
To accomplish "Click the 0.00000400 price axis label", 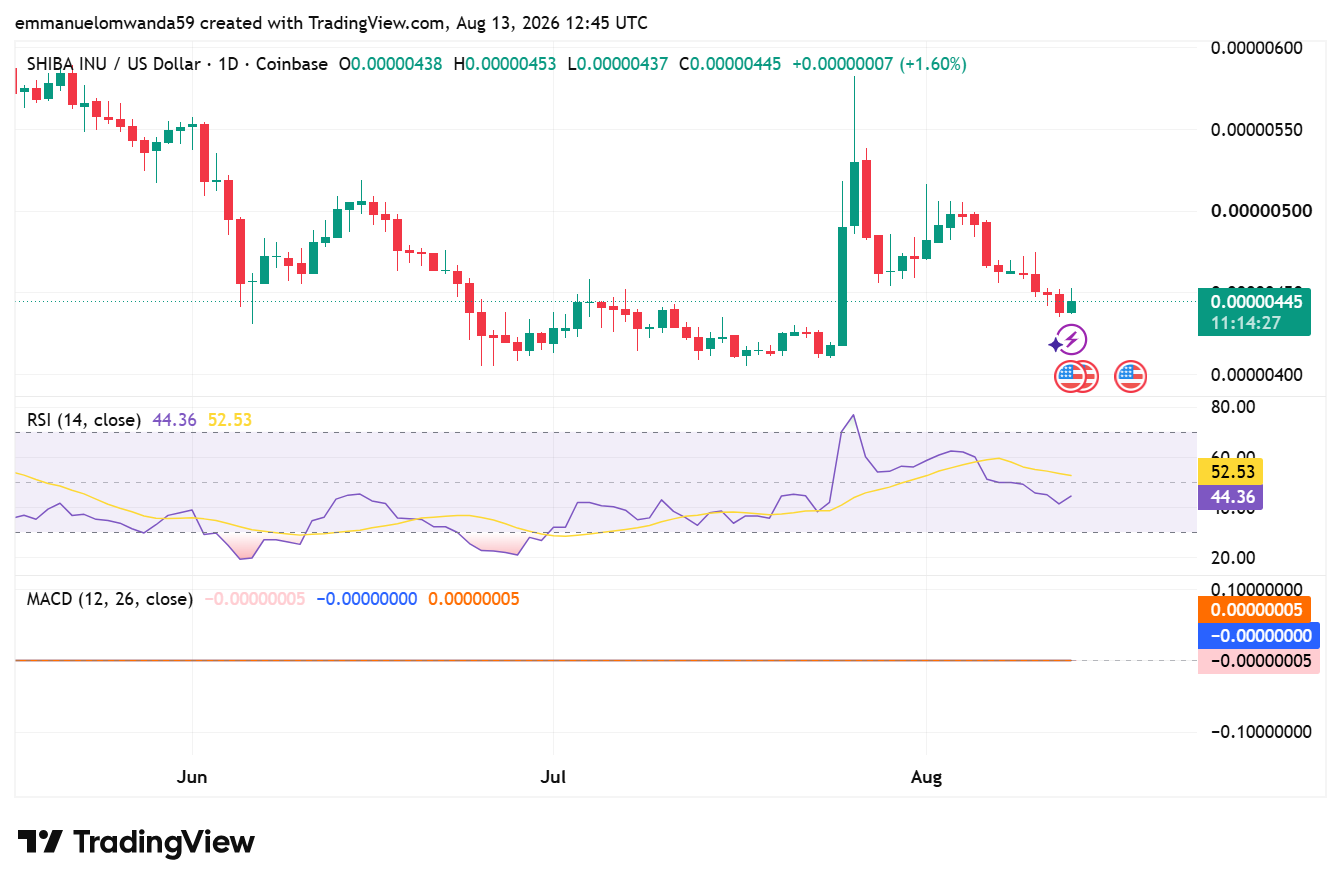I will (x=1255, y=375).
